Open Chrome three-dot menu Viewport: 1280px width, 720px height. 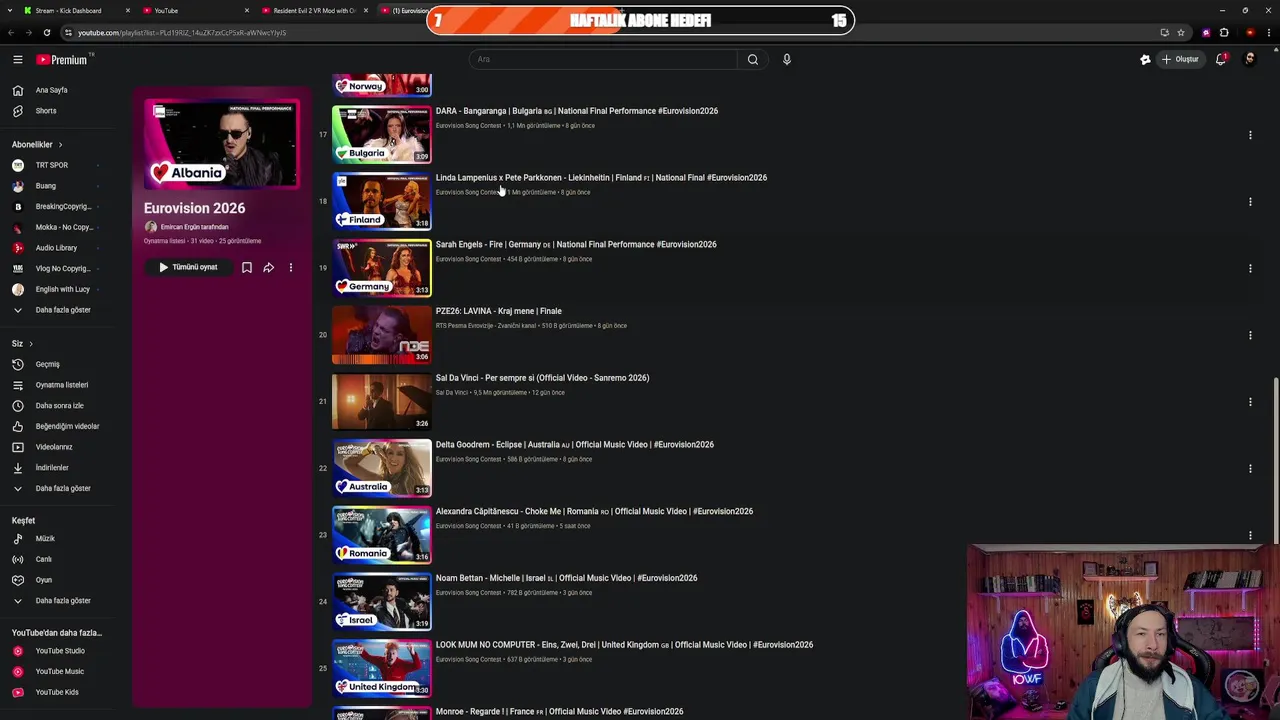click(1267, 33)
